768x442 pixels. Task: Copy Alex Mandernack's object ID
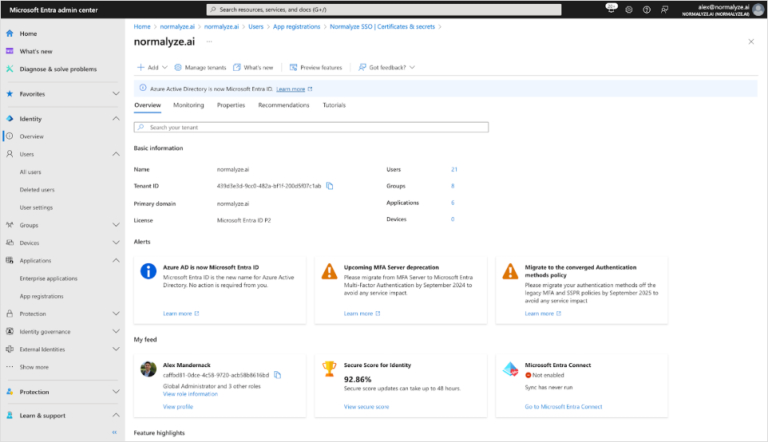pyautogui.click(x=278, y=374)
